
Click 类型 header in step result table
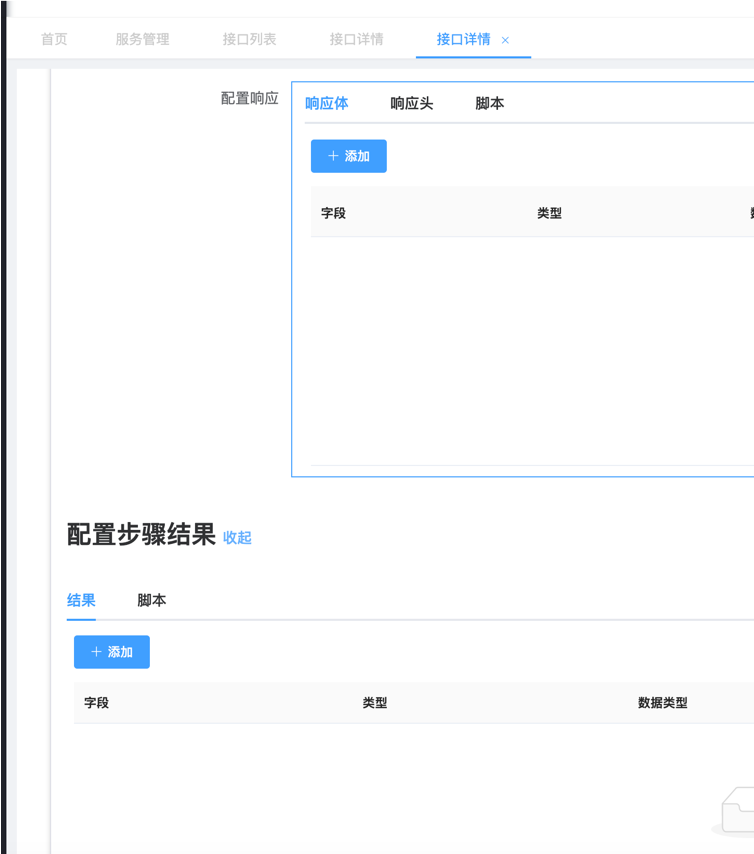[x=374, y=703]
